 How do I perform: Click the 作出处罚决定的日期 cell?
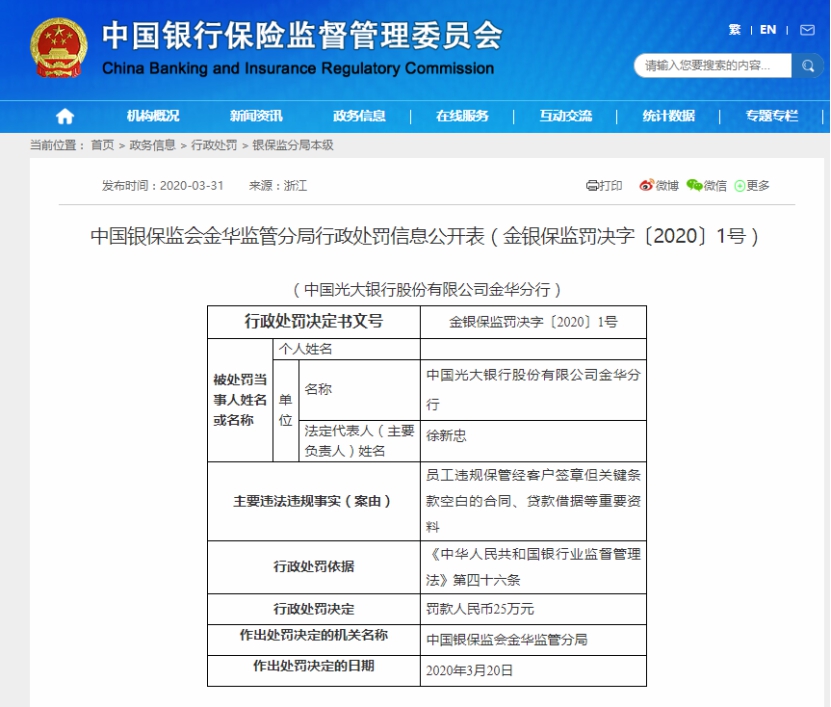click(x=314, y=671)
